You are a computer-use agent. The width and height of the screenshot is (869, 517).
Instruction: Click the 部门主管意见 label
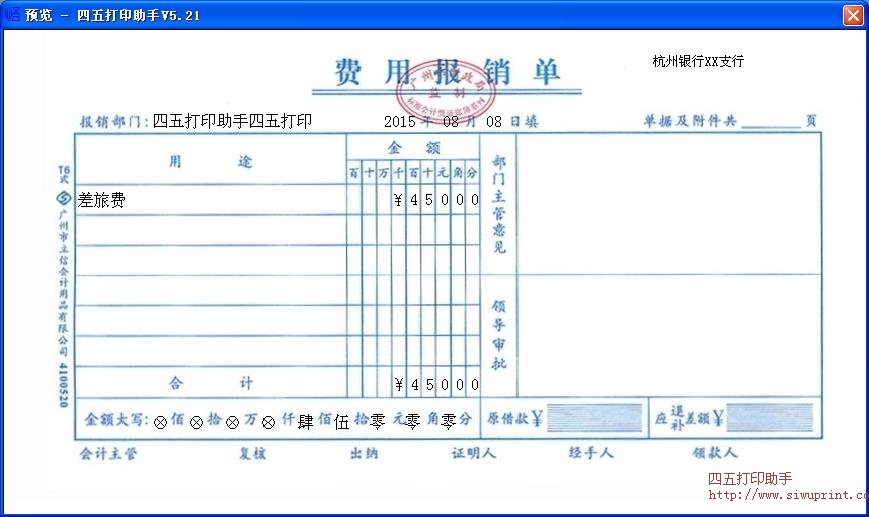click(x=499, y=204)
